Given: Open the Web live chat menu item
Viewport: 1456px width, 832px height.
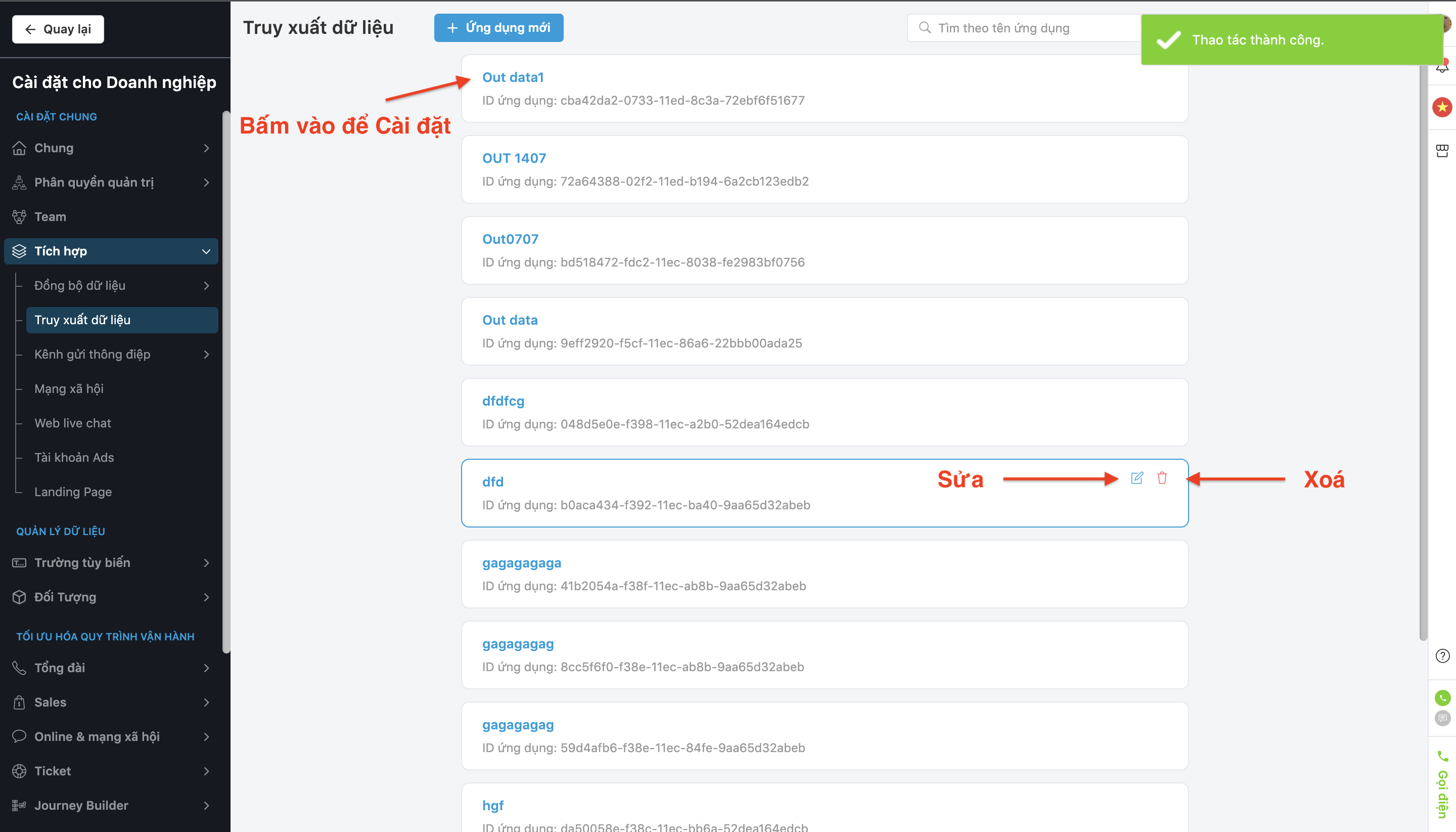Looking at the screenshot, I should (72, 423).
